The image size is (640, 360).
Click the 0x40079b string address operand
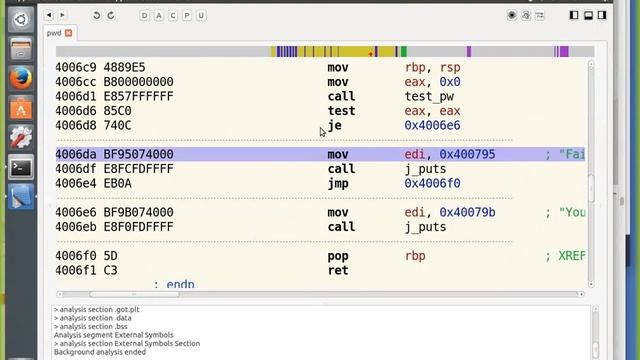point(467,212)
